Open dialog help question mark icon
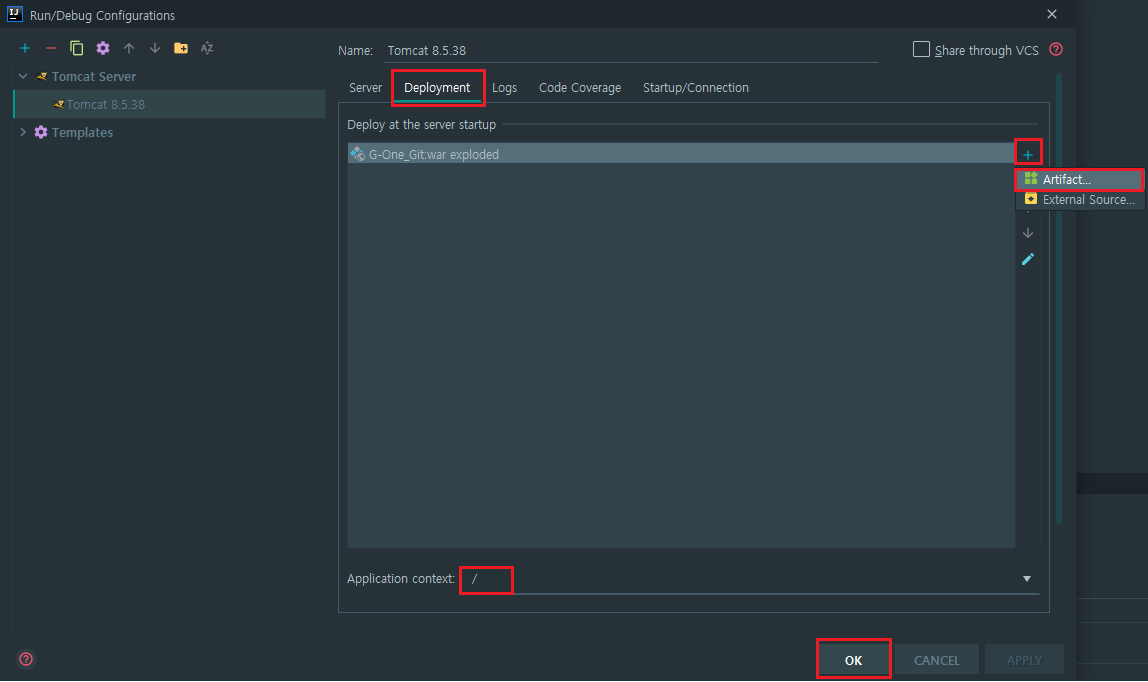The image size is (1148, 682). 26,659
